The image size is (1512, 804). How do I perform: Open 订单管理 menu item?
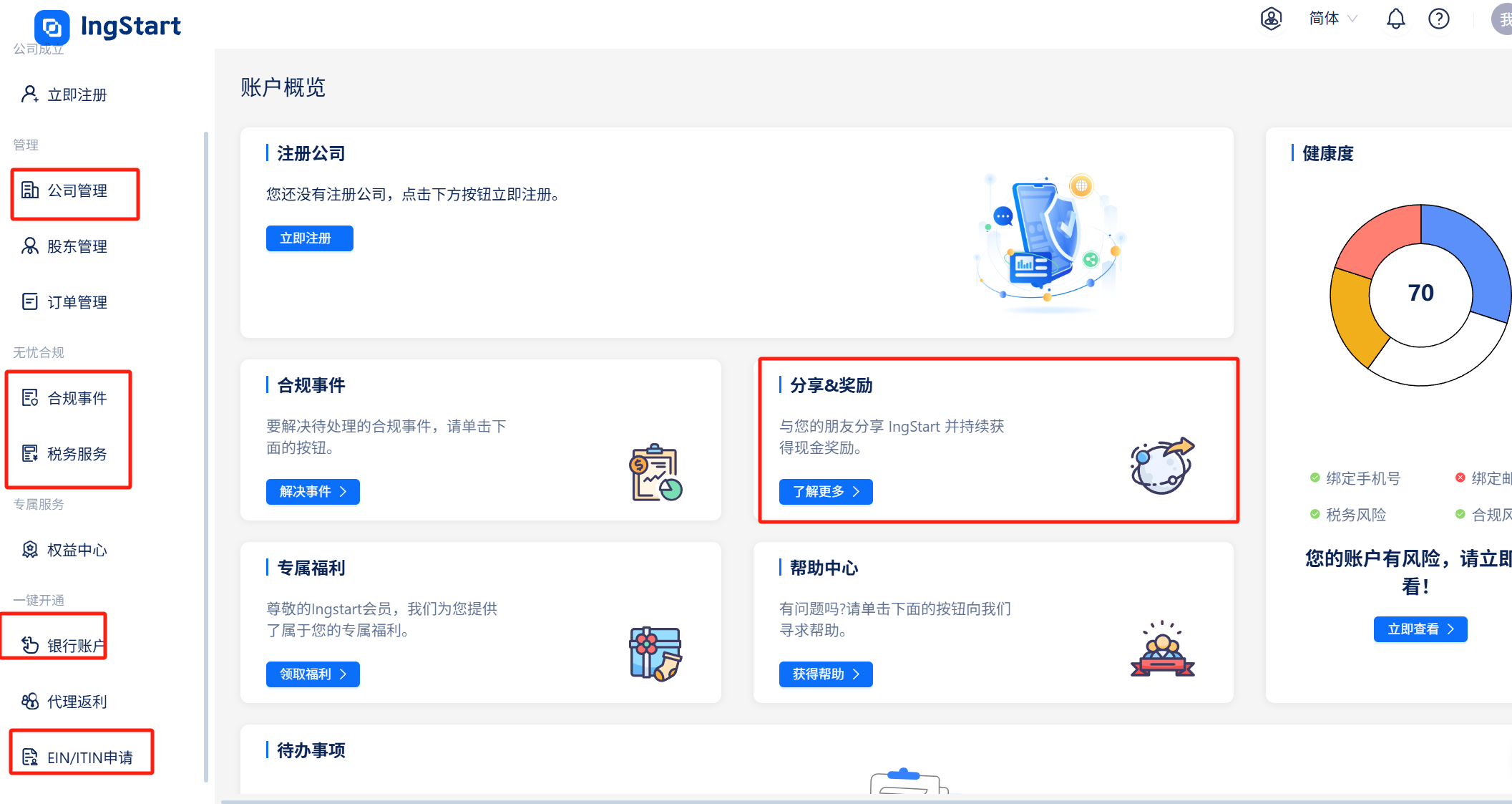[x=77, y=302]
